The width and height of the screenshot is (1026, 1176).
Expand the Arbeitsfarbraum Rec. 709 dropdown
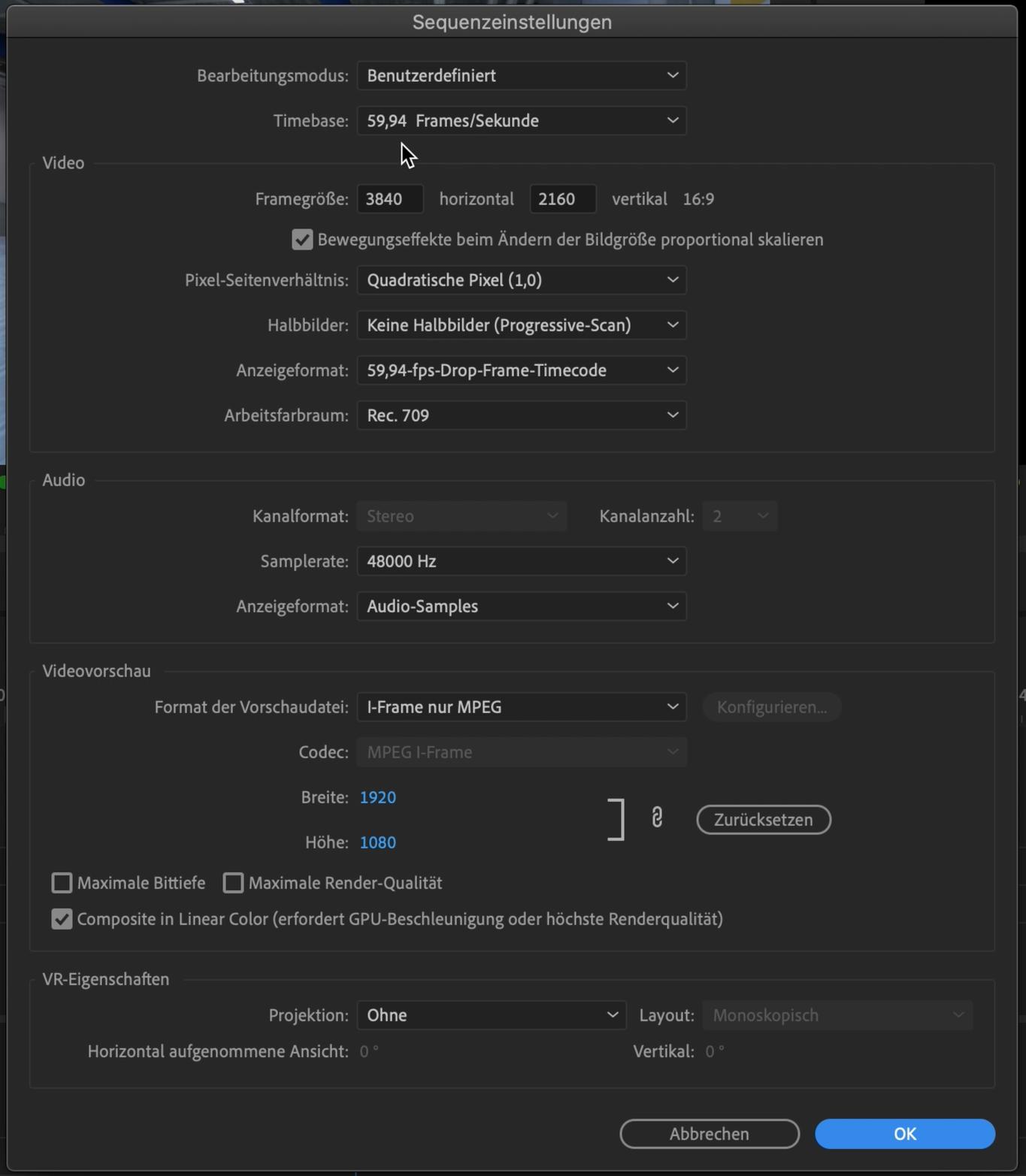[x=521, y=416]
